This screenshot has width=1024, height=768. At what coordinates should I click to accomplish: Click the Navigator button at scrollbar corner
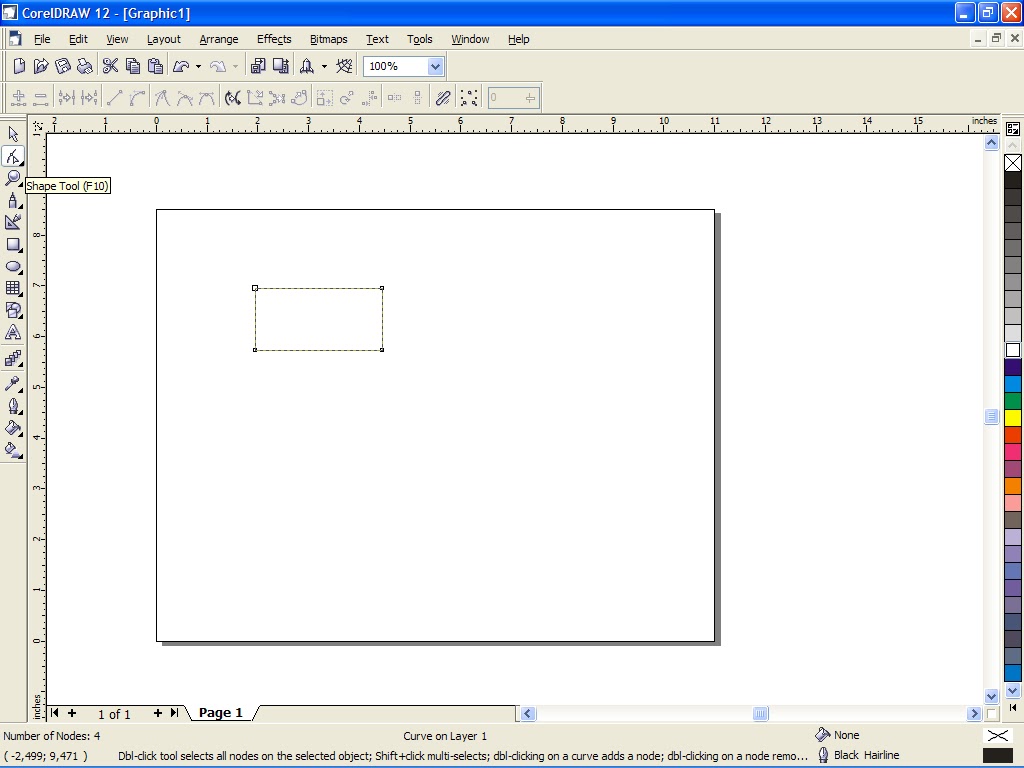click(991, 714)
